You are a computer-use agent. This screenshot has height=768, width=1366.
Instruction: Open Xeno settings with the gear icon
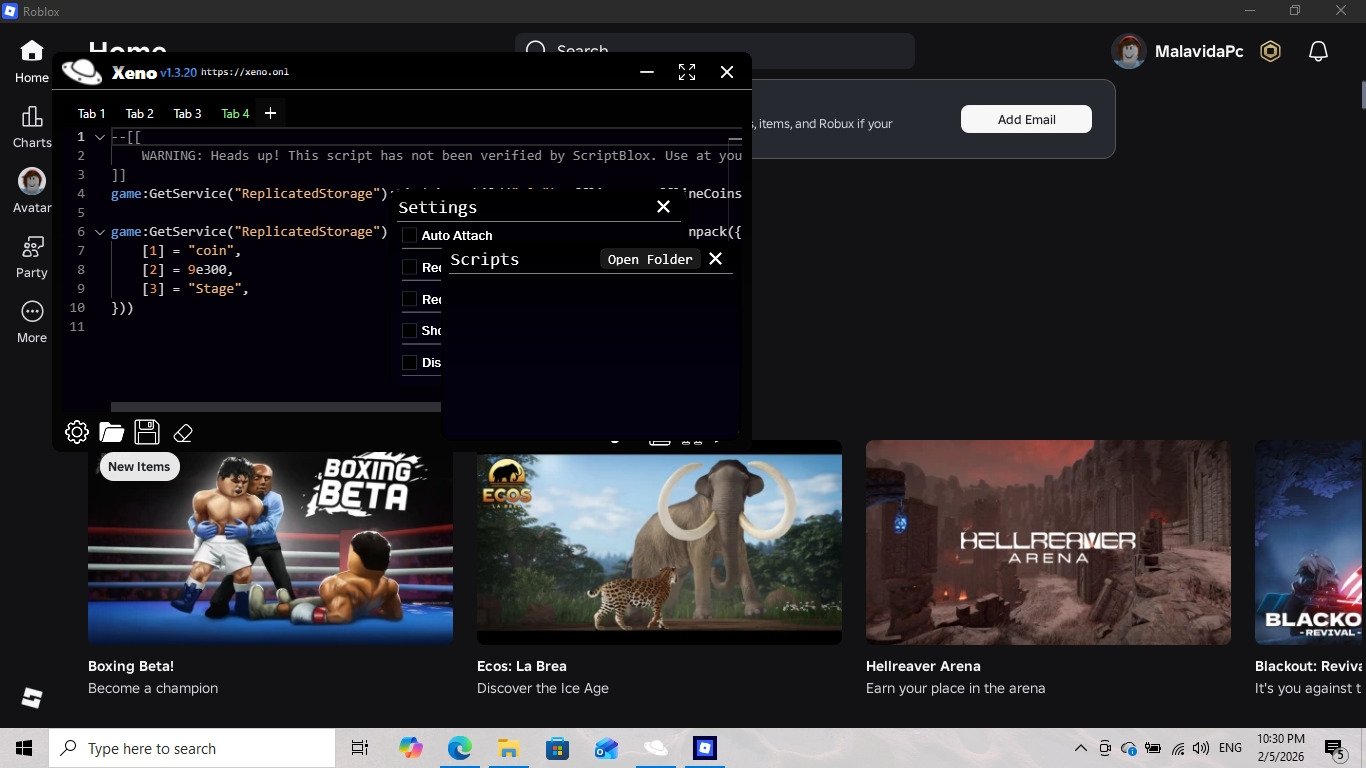[77, 432]
